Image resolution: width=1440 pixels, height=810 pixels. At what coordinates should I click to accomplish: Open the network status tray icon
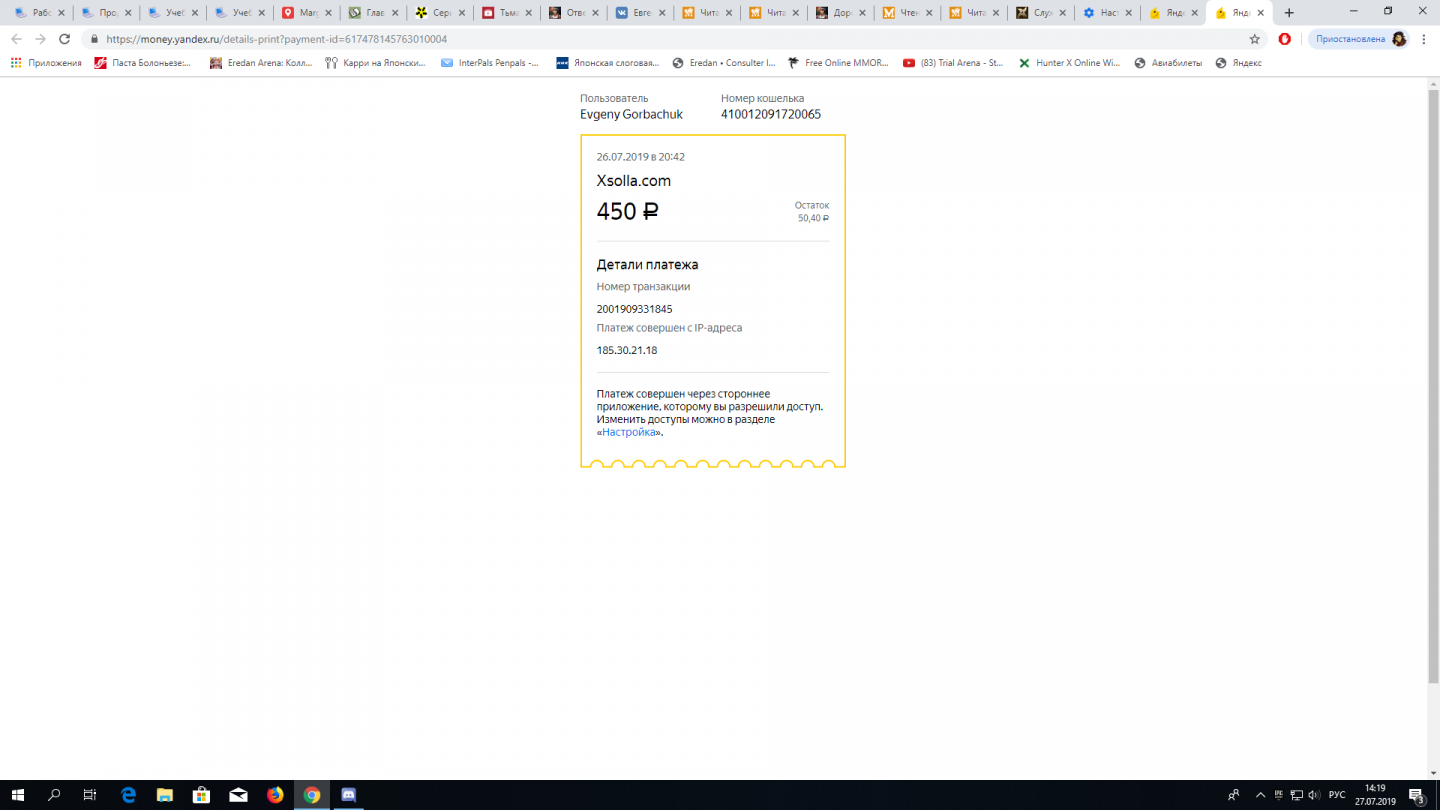tap(1296, 795)
